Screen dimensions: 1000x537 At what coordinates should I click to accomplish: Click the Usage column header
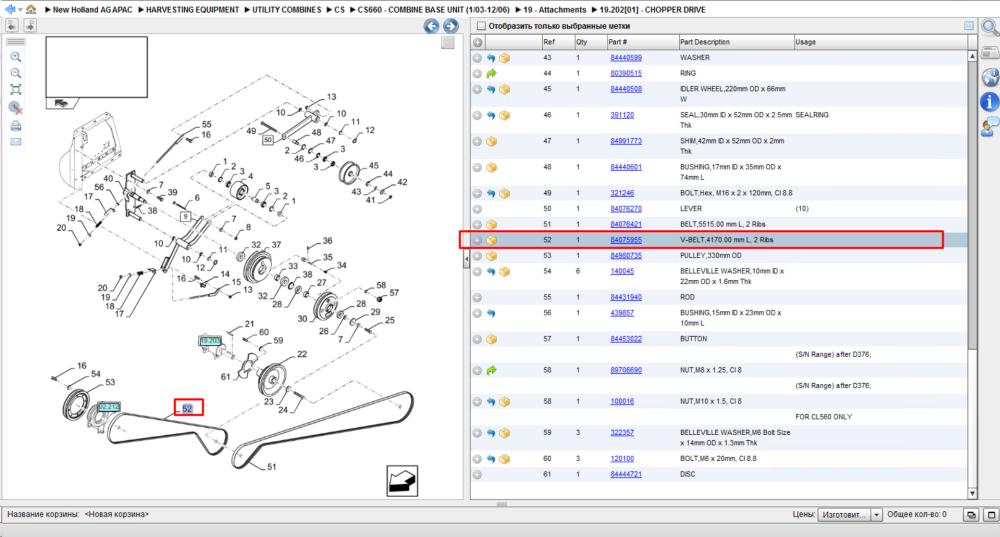point(880,42)
